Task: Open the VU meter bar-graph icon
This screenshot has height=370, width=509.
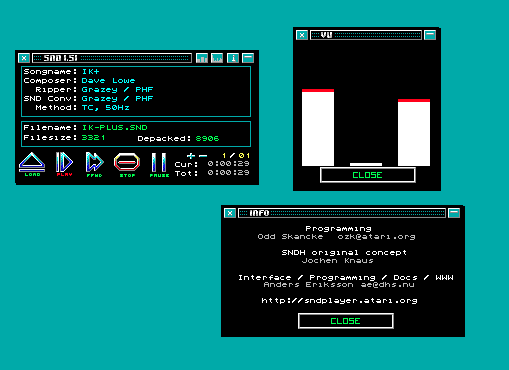Action: click(202, 58)
